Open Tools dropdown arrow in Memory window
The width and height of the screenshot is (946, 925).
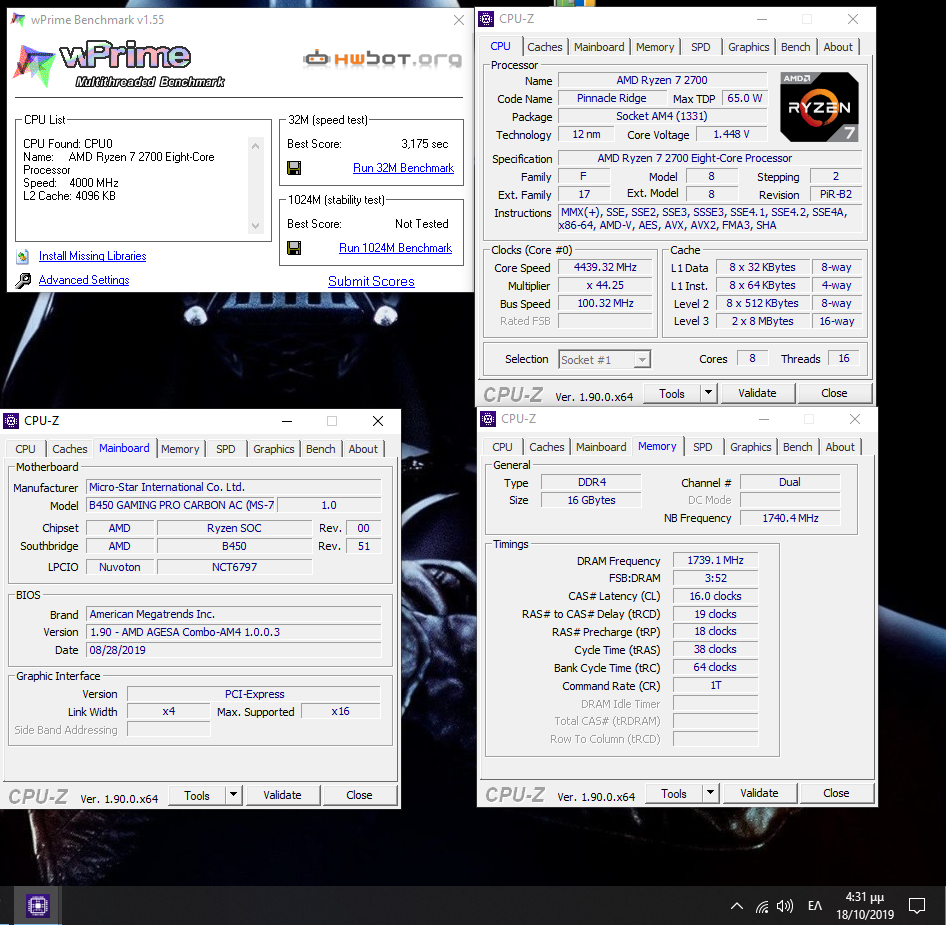point(710,793)
